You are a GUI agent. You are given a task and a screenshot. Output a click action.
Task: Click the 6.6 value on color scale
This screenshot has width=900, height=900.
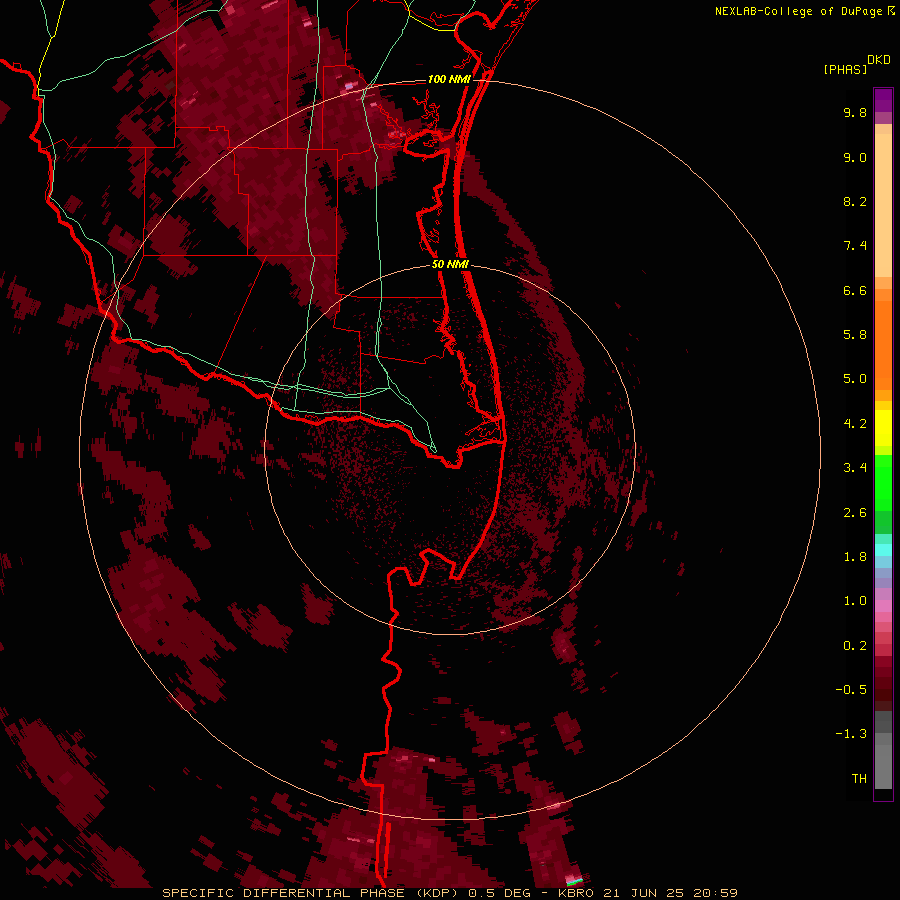tap(855, 290)
